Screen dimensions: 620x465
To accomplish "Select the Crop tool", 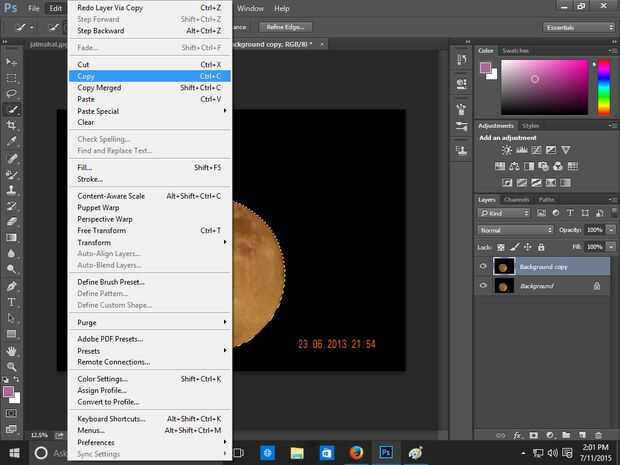I will click(12, 125).
